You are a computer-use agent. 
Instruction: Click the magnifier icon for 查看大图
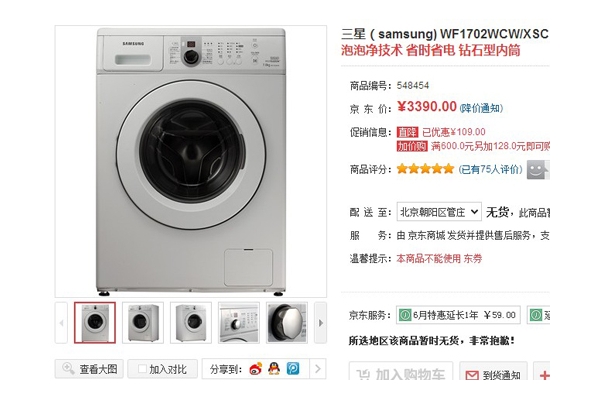[68, 368]
